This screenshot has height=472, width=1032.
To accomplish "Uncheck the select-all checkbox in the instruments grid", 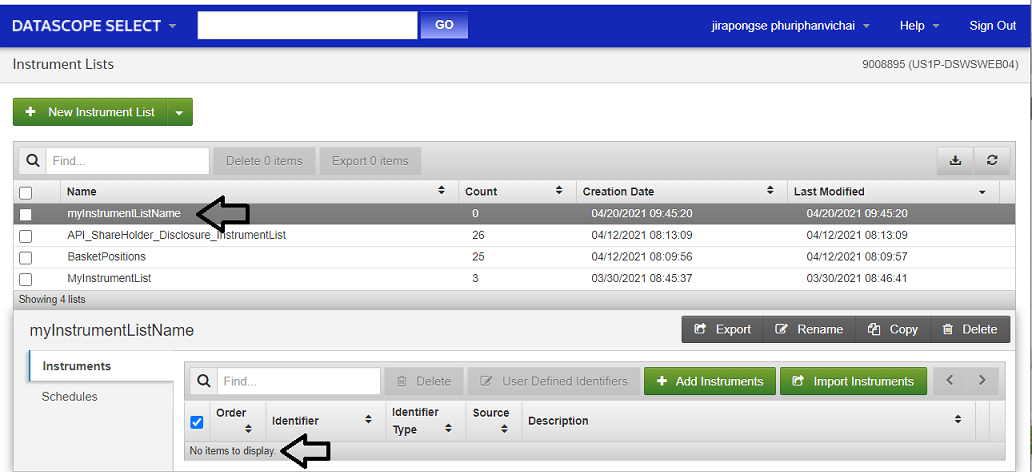I will [197, 421].
